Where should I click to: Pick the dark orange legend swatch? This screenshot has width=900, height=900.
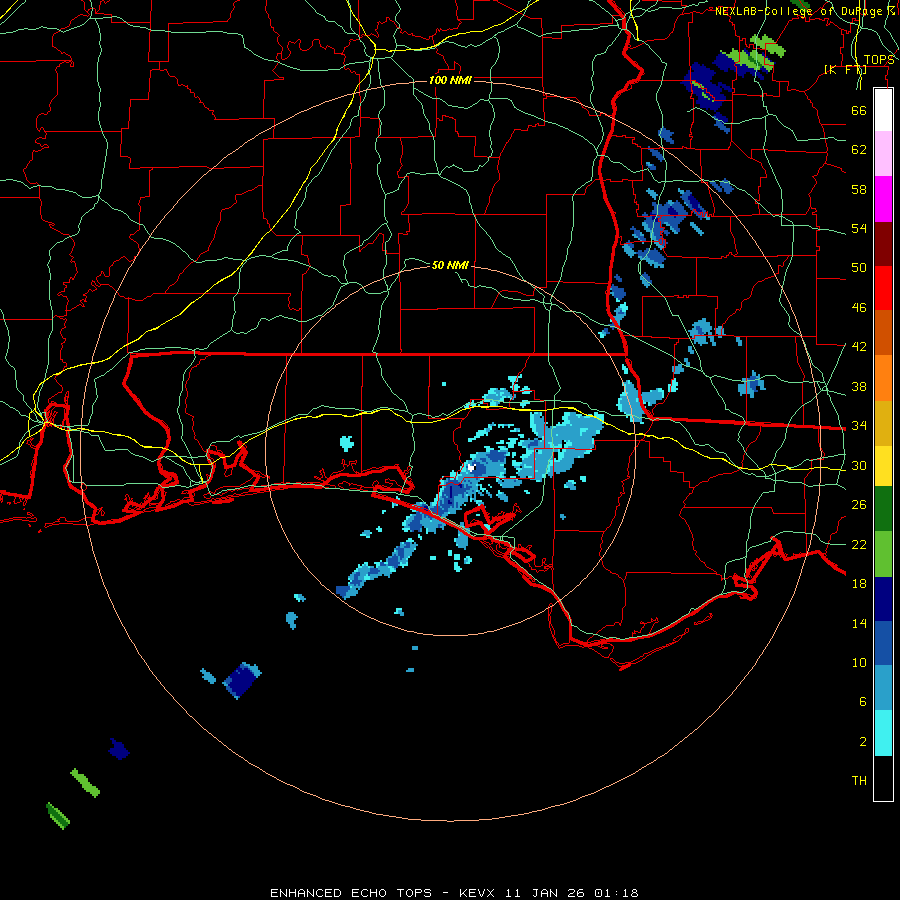click(883, 332)
